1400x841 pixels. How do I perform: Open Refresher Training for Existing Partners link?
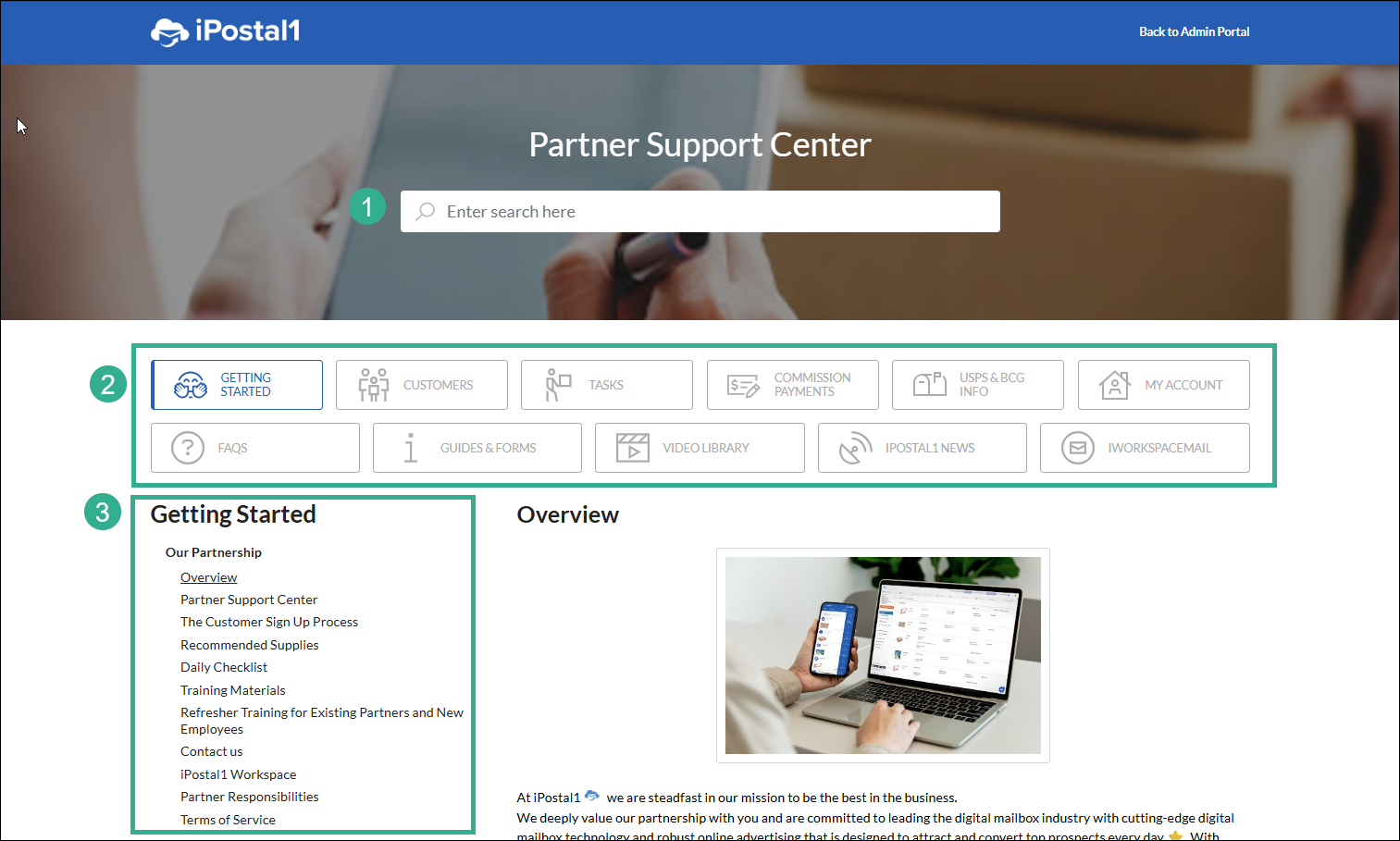[x=322, y=721]
